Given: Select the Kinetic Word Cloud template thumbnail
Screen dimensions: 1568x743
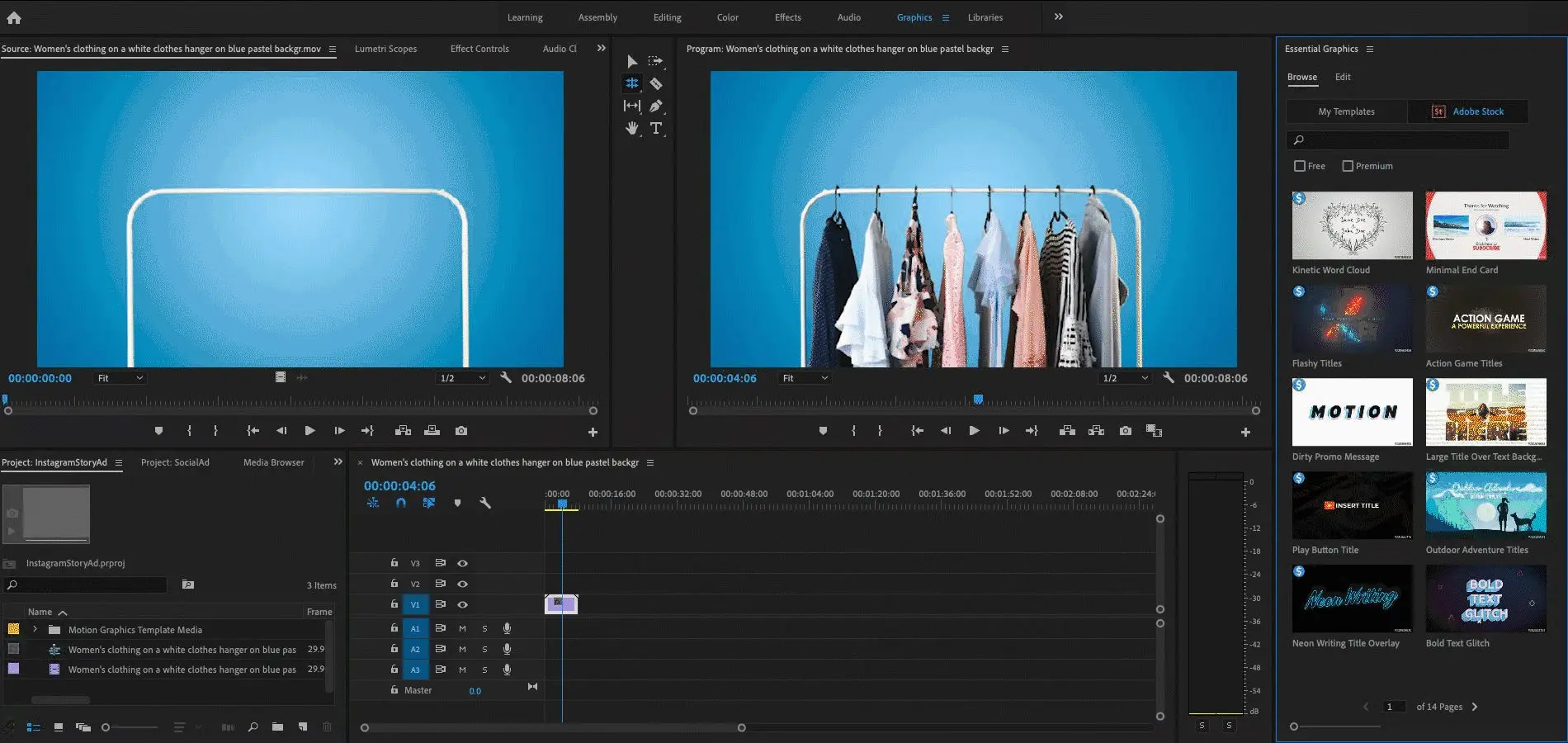Looking at the screenshot, I should (x=1351, y=225).
